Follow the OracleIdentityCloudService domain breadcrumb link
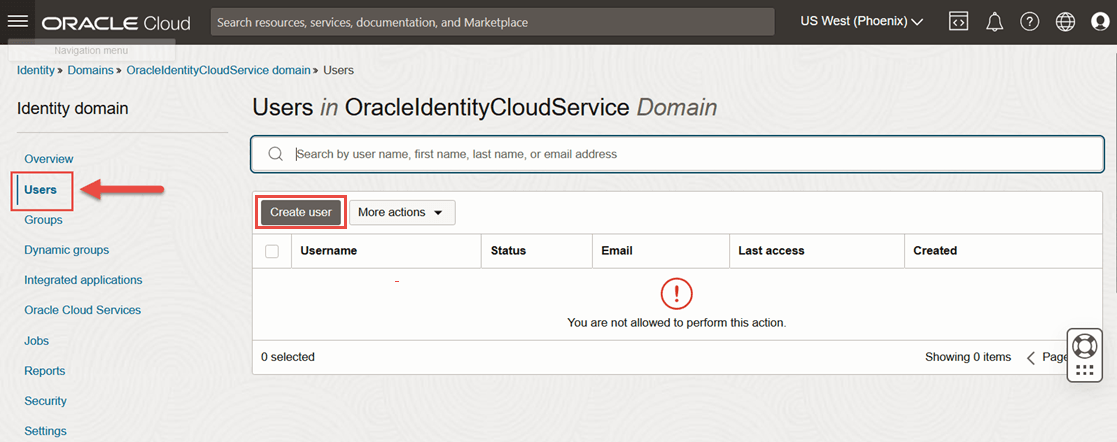 219,71
